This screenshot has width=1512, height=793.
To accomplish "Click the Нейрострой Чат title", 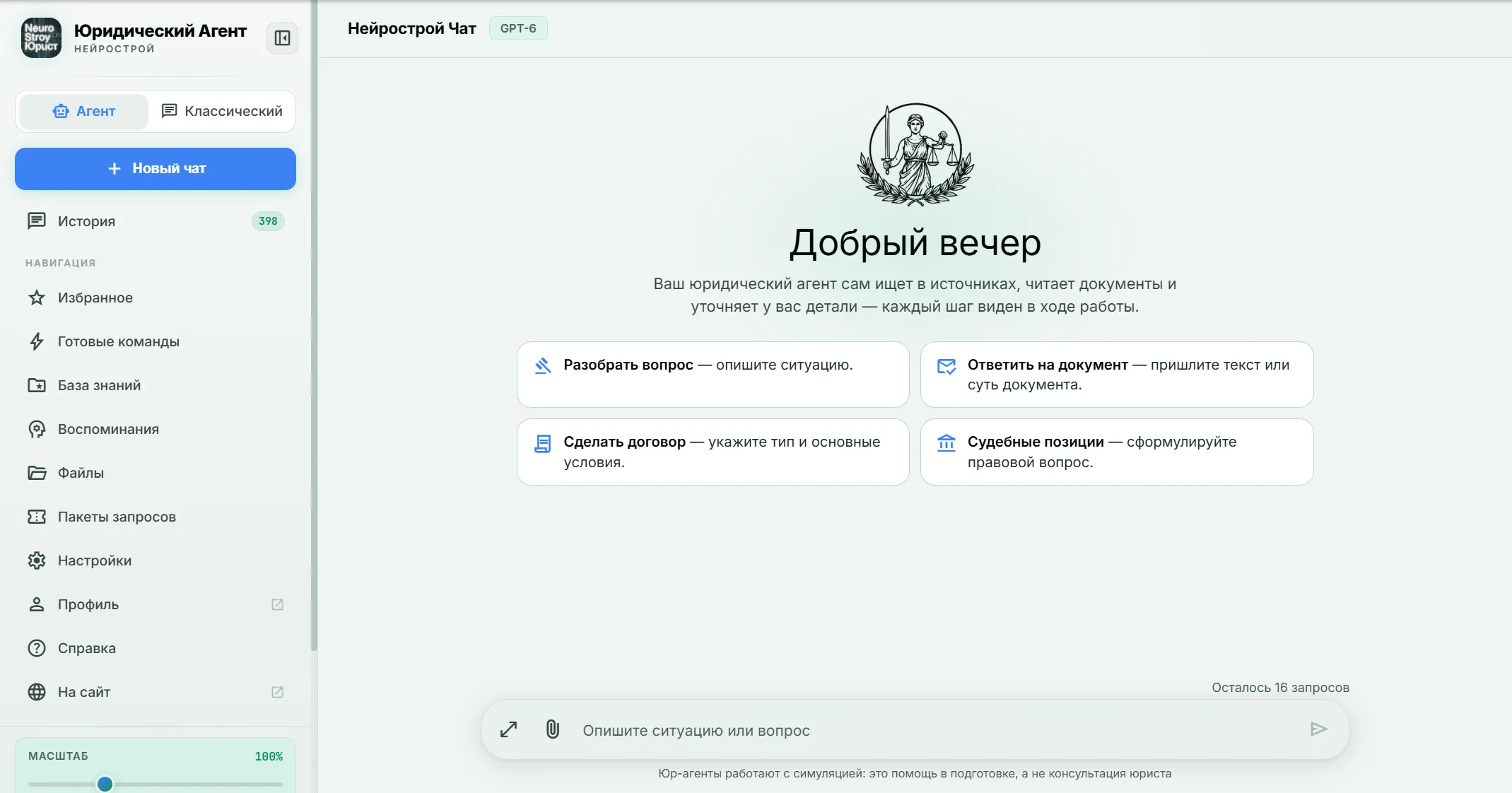I will coord(411,29).
